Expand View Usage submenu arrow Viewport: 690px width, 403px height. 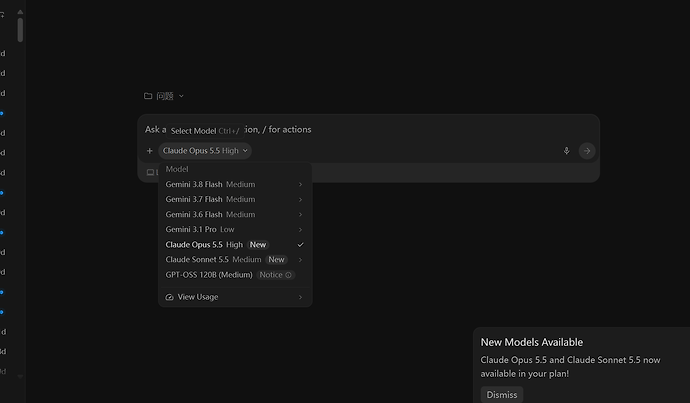coord(301,297)
